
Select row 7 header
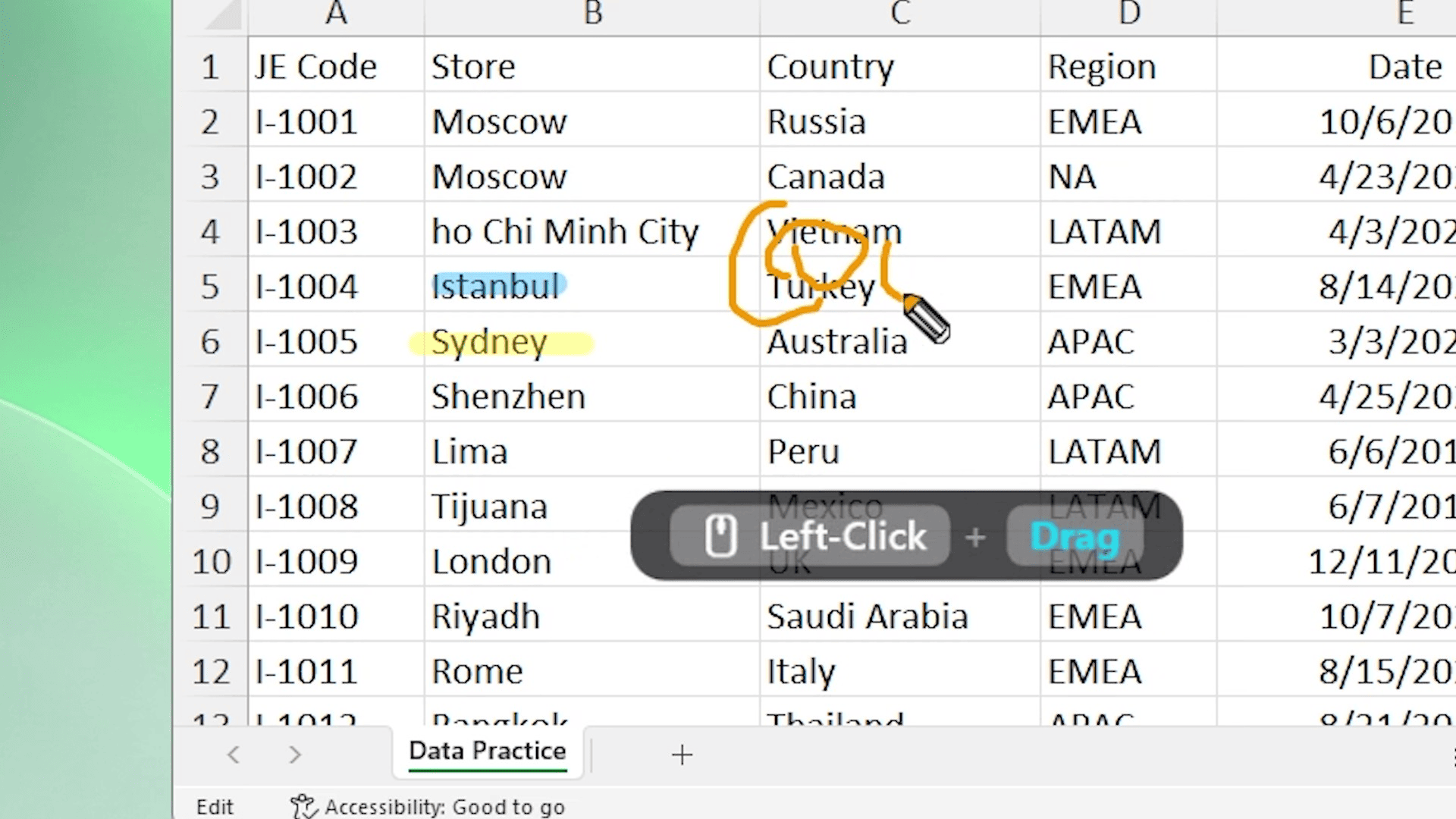[x=210, y=397]
